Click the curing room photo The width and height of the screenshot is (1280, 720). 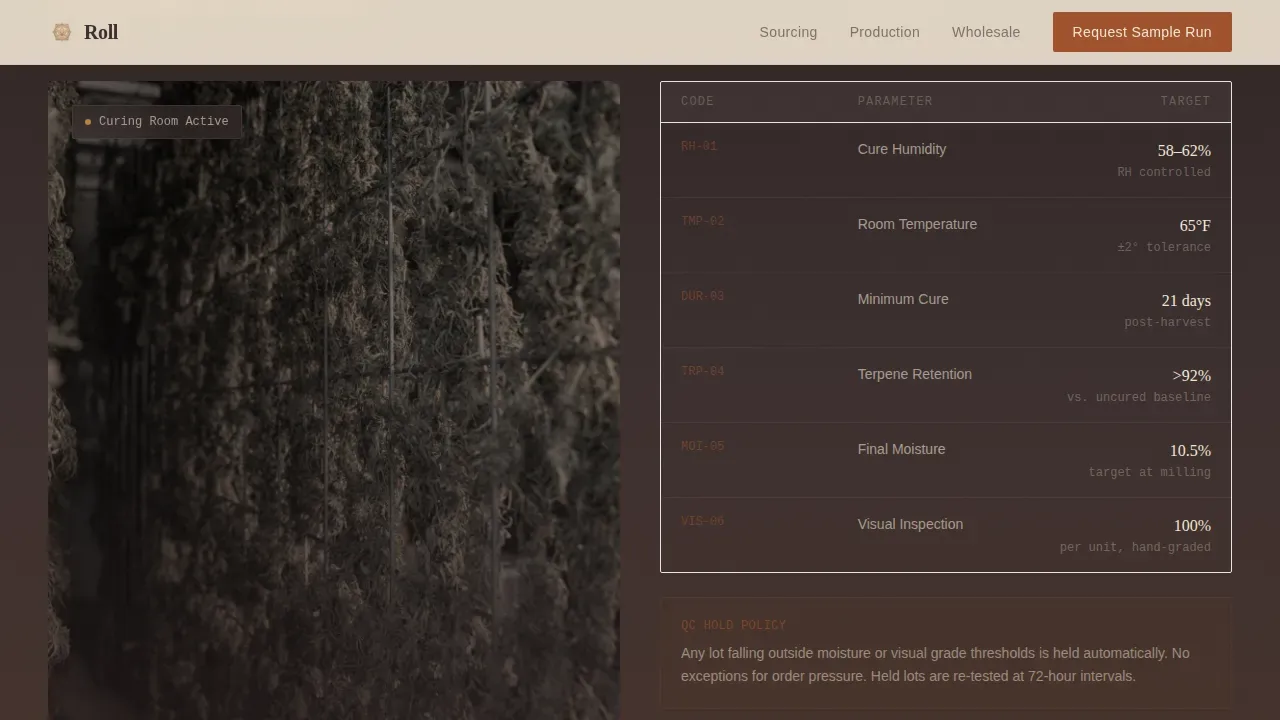[334, 400]
